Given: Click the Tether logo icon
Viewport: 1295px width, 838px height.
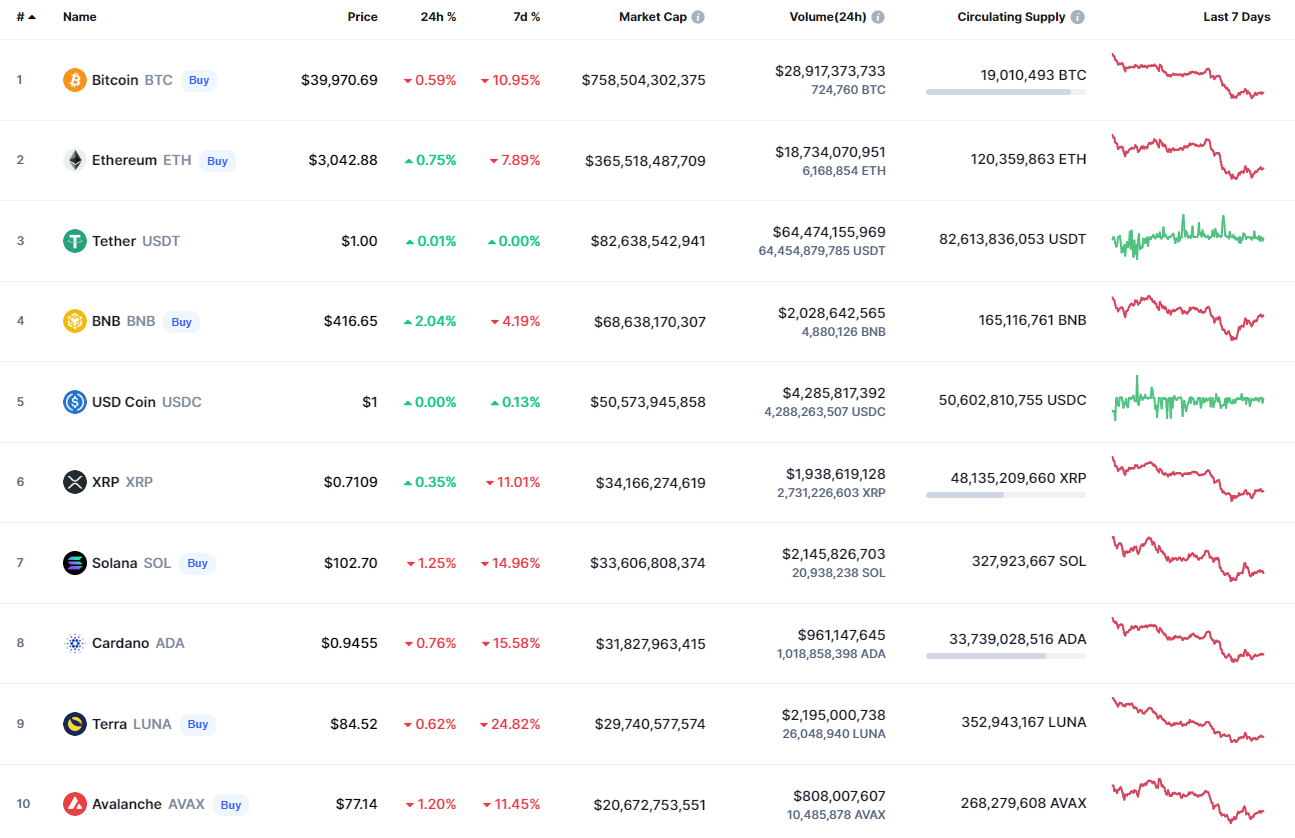Looking at the screenshot, I should 75,241.
